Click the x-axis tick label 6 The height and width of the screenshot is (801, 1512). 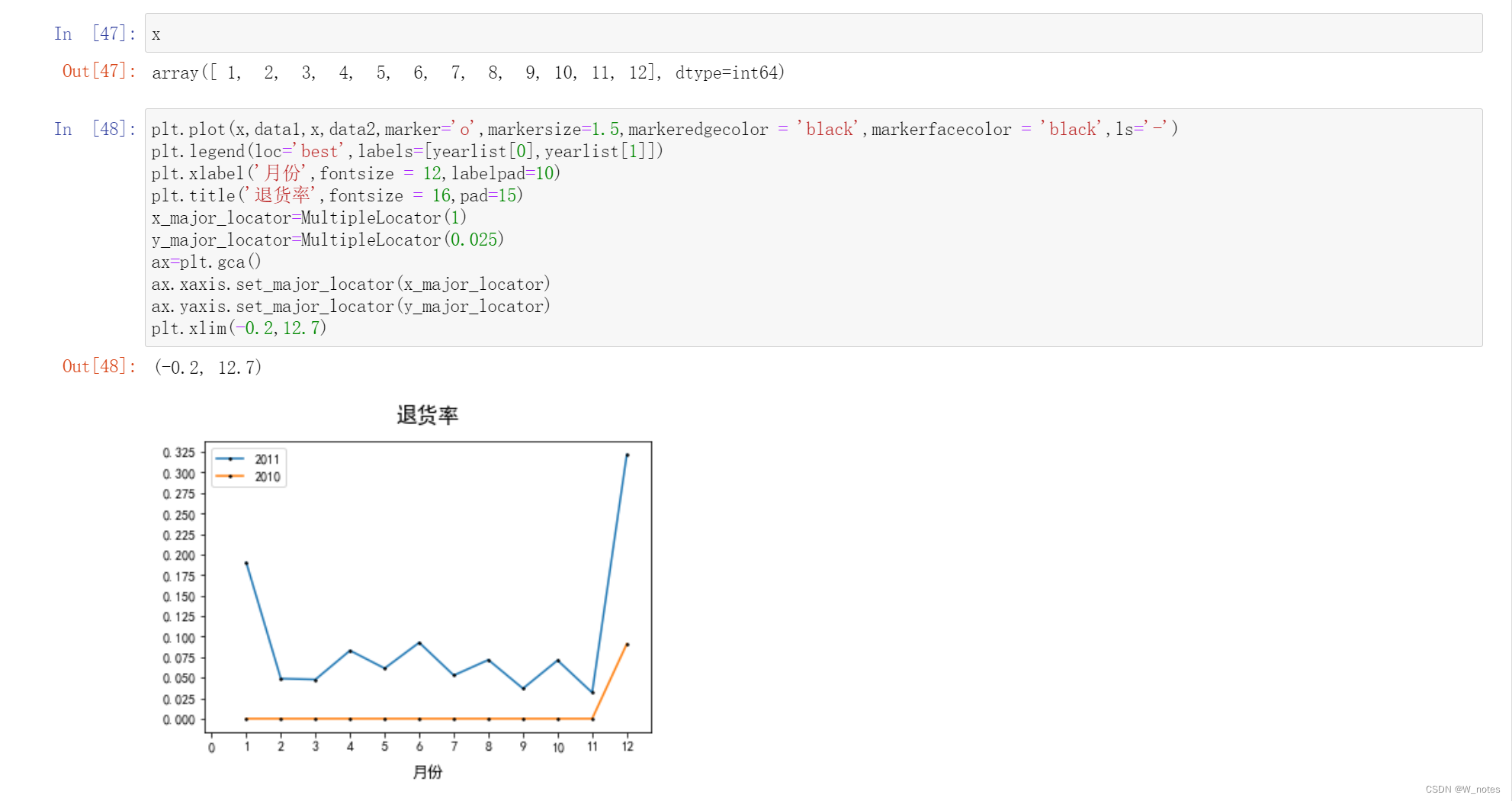tap(419, 747)
